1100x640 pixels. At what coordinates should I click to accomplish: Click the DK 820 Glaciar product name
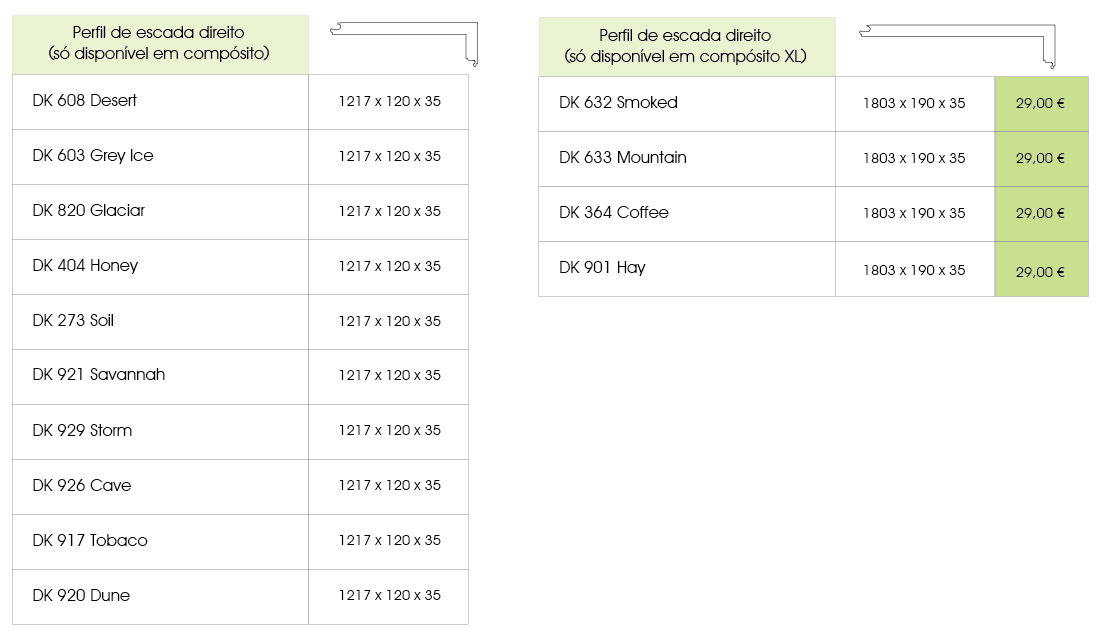coord(88,211)
